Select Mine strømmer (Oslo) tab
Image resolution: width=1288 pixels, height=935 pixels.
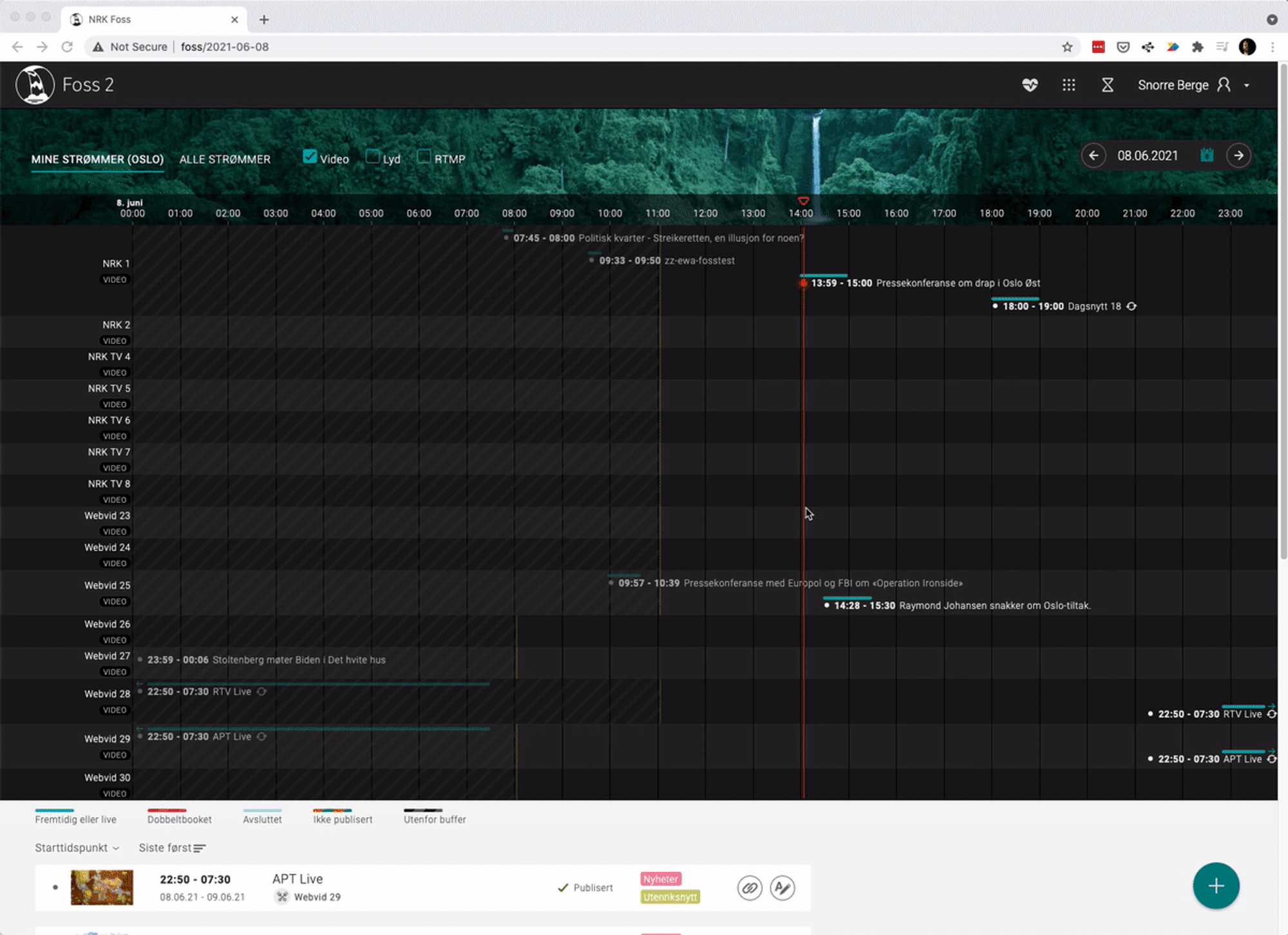coord(97,159)
